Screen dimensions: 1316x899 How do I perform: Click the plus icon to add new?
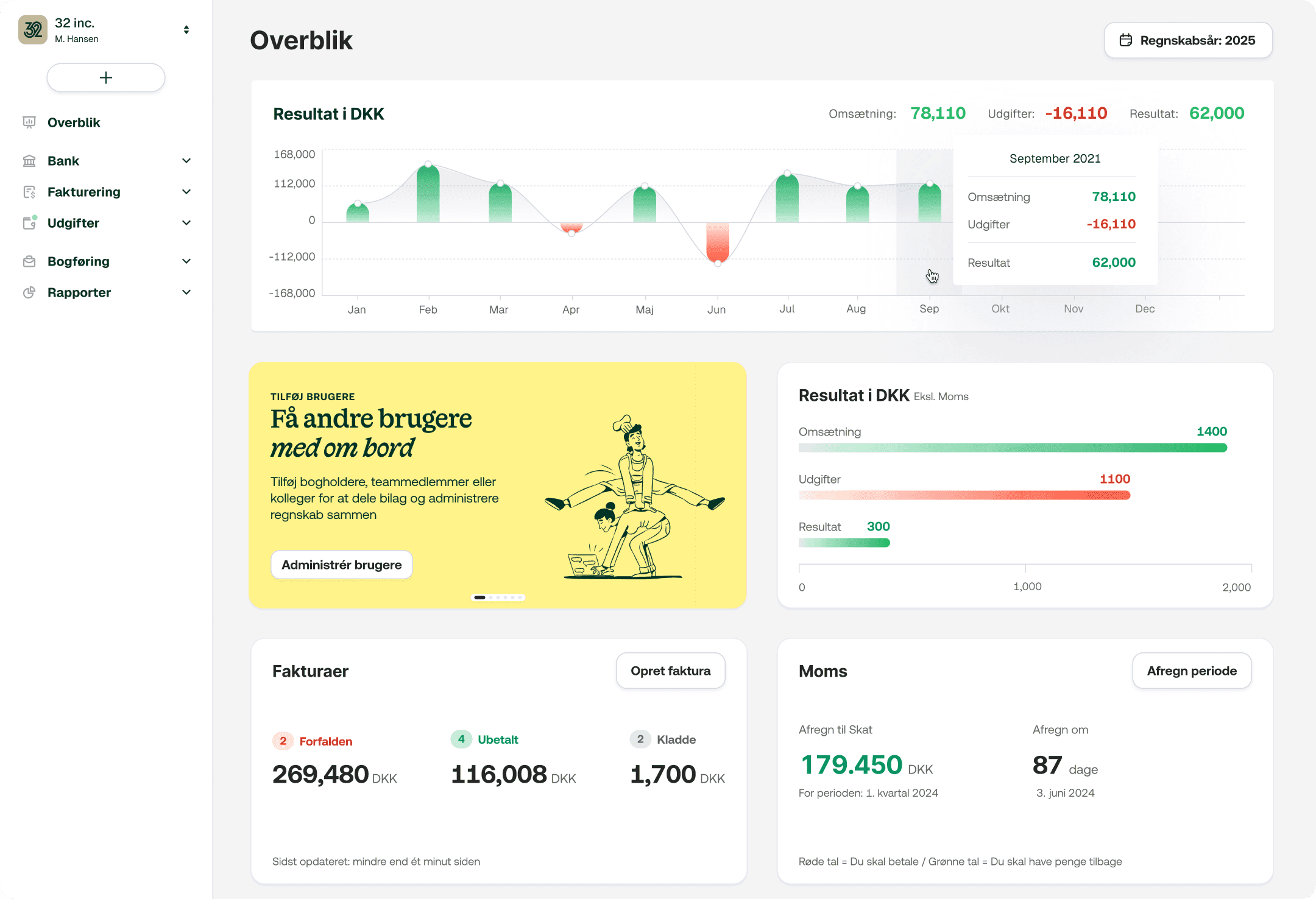(x=106, y=78)
